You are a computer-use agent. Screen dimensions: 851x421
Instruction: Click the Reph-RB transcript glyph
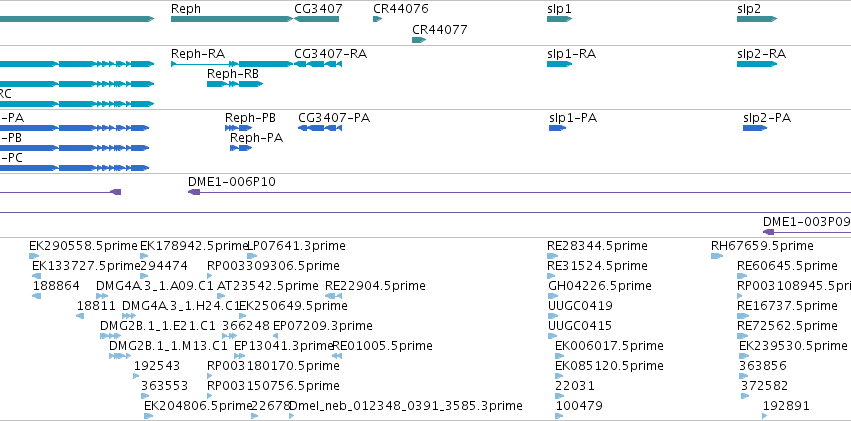(x=235, y=84)
